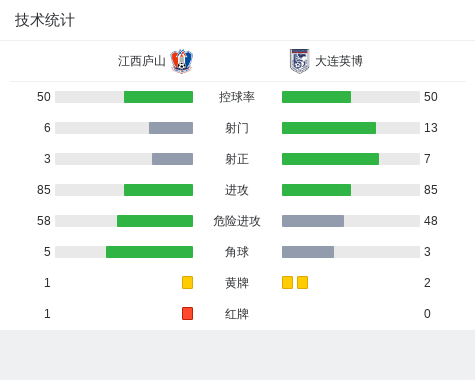Click the 大连英博 team shield icon
Screen dimensions: 475x380
coord(299,61)
